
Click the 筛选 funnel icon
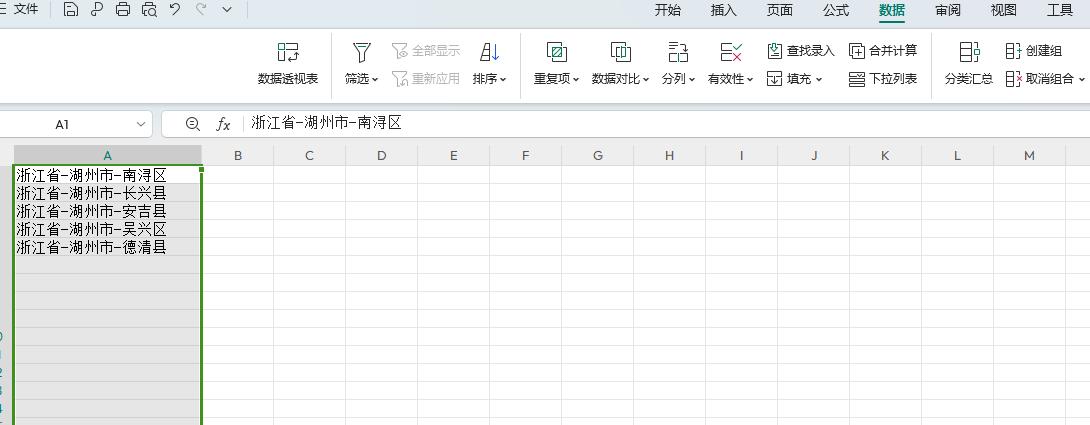pyautogui.click(x=361, y=52)
